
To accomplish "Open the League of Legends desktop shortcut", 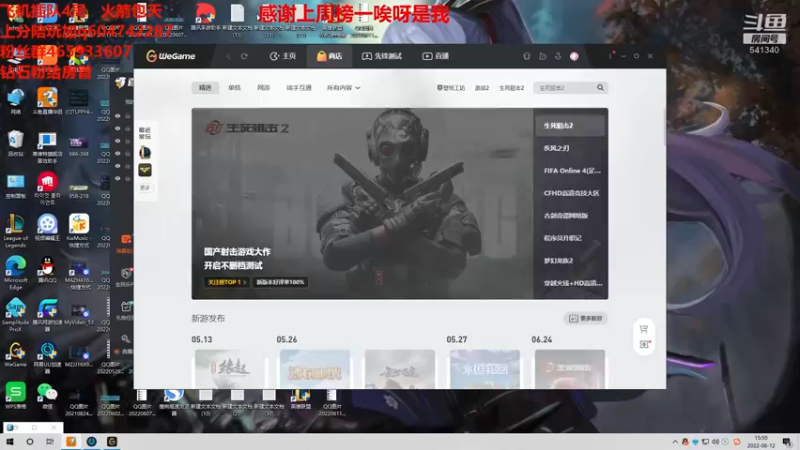I will [x=15, y=231].
